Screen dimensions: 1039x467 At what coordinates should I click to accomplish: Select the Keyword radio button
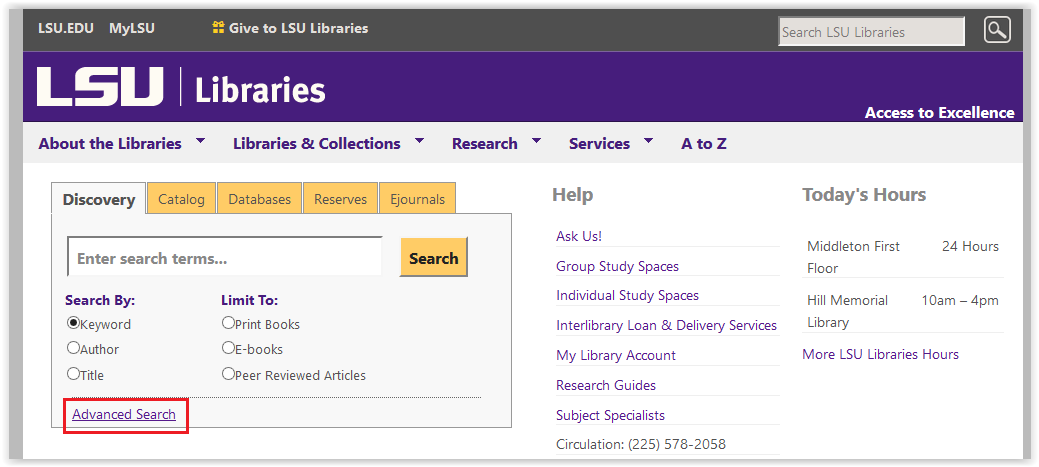tap(74, 323)
